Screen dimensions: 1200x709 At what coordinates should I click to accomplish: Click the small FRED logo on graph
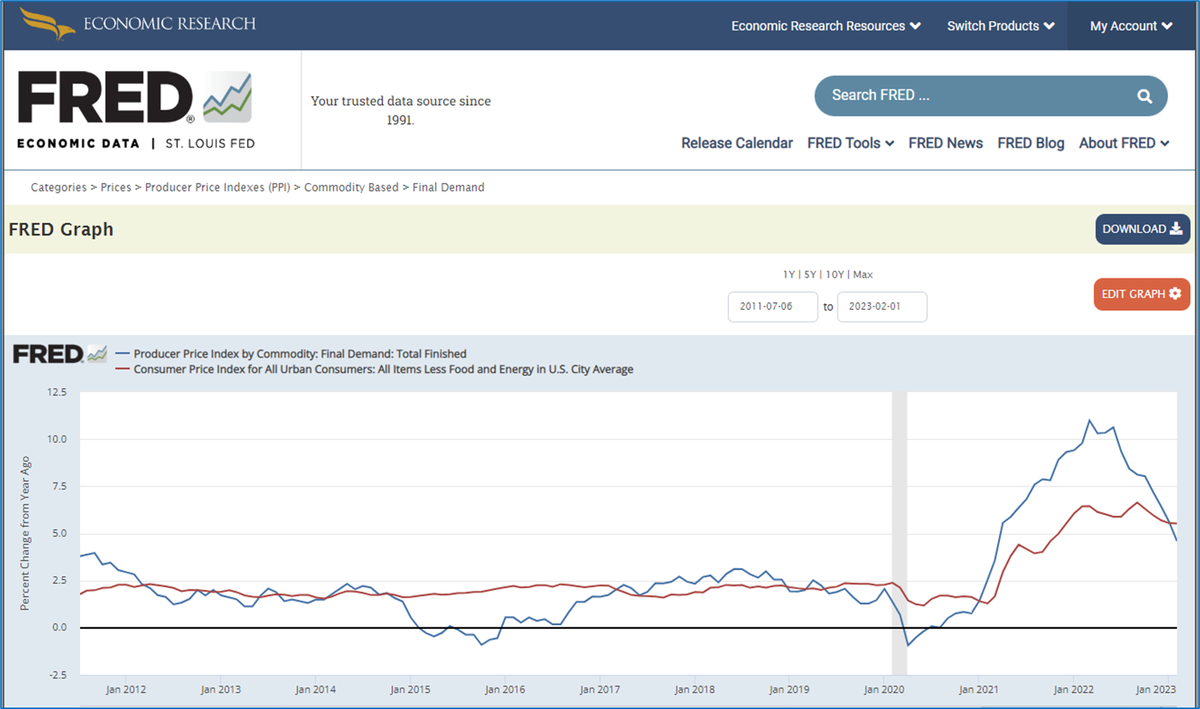point(60,353)
